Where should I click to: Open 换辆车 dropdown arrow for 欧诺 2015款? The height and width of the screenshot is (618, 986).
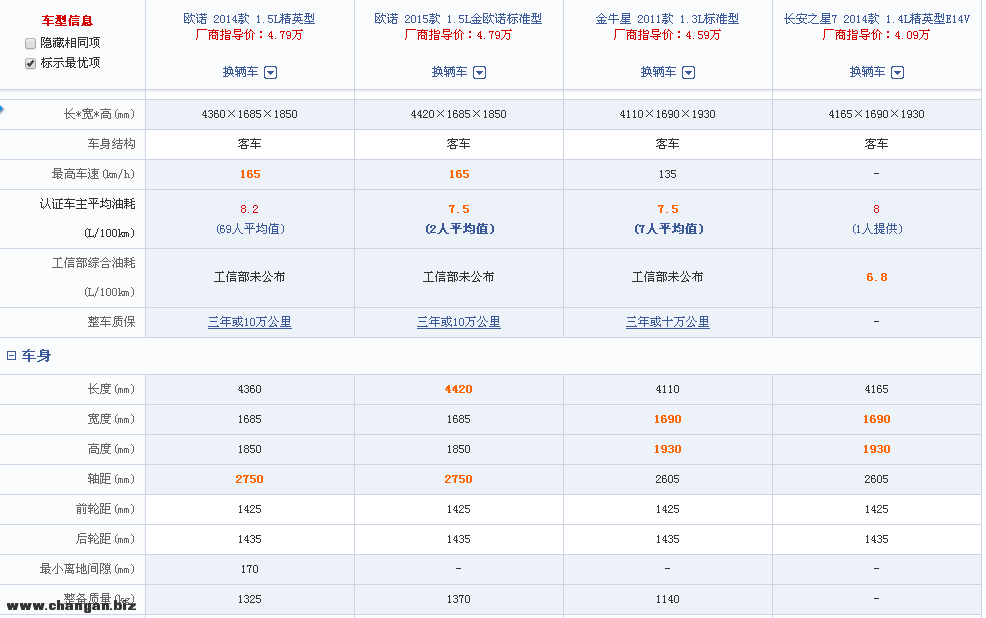479,72
